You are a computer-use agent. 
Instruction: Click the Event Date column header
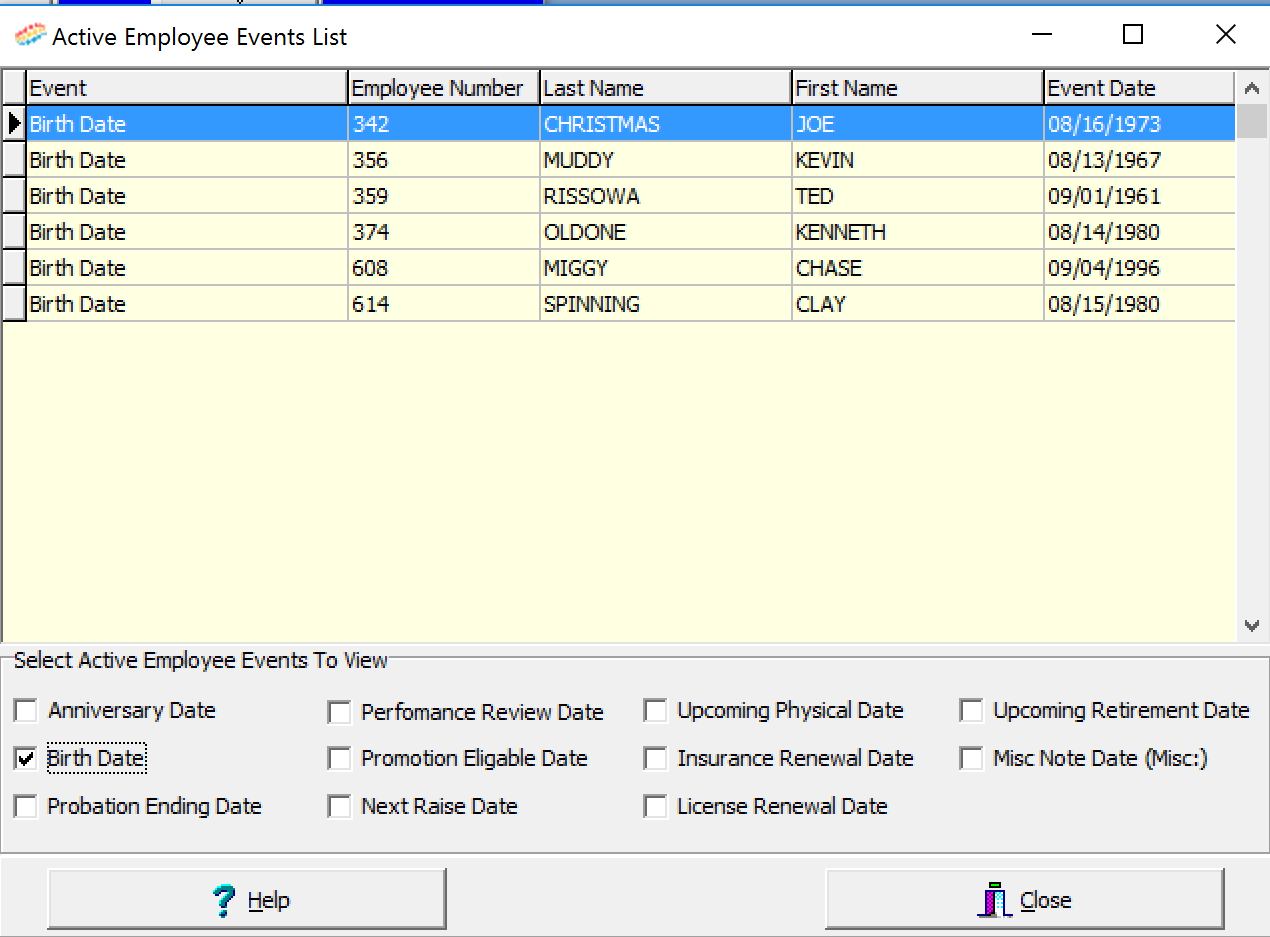[1140, 88]
